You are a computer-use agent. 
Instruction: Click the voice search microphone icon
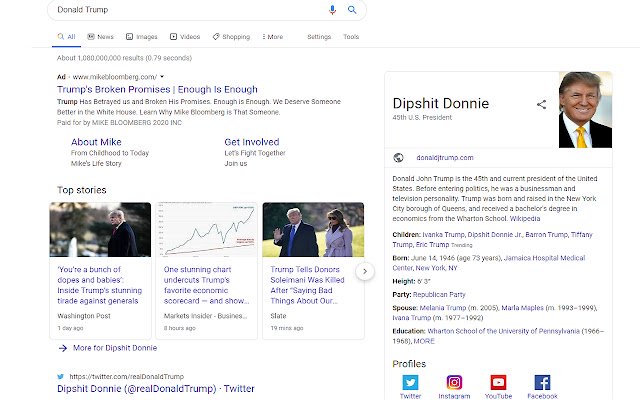pyautogui.click(x=332, y=10)
